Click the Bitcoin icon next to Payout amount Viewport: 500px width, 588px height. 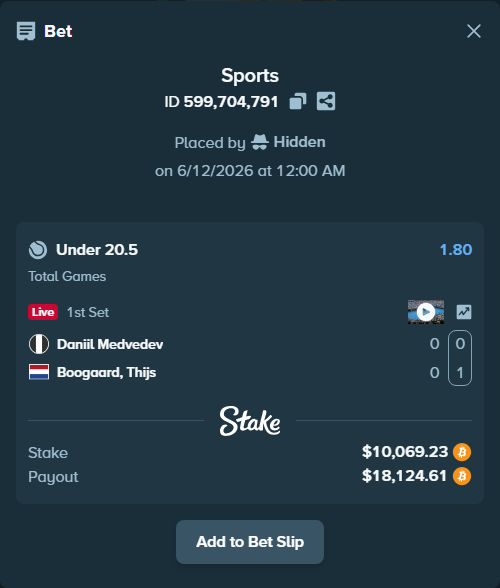click(462, 476)
